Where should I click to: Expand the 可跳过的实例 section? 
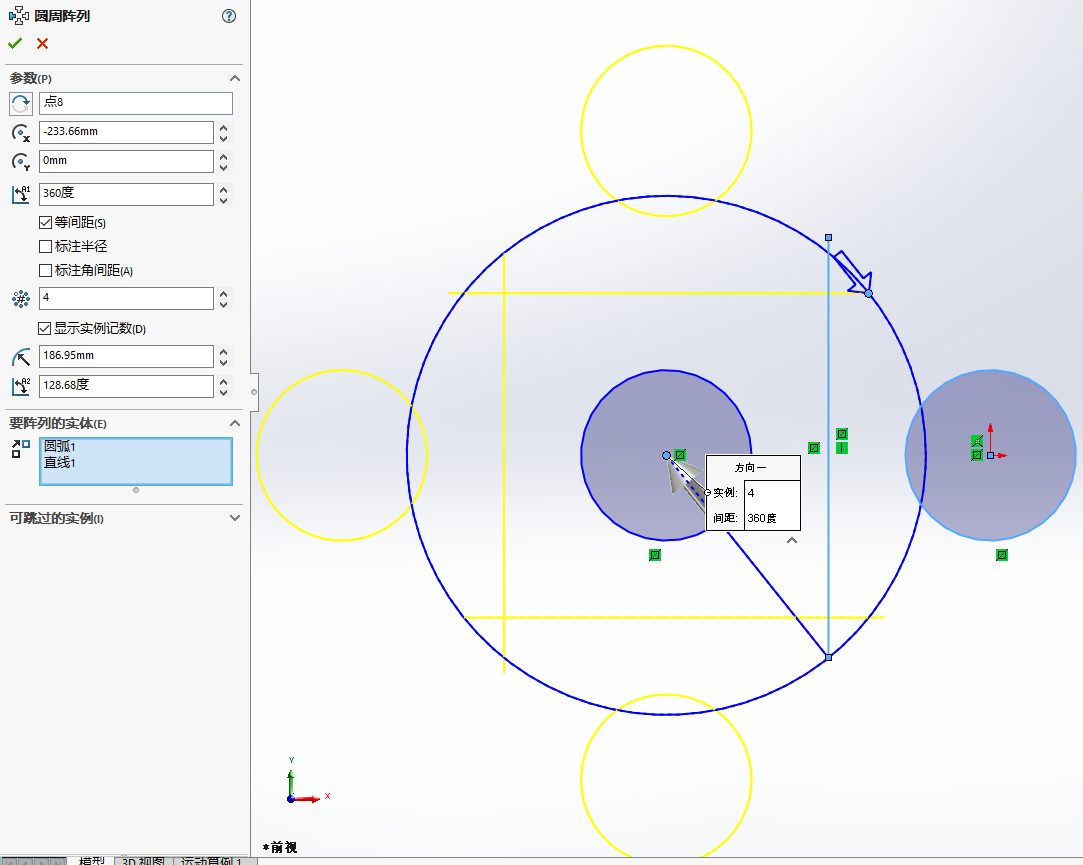point(235,517)
